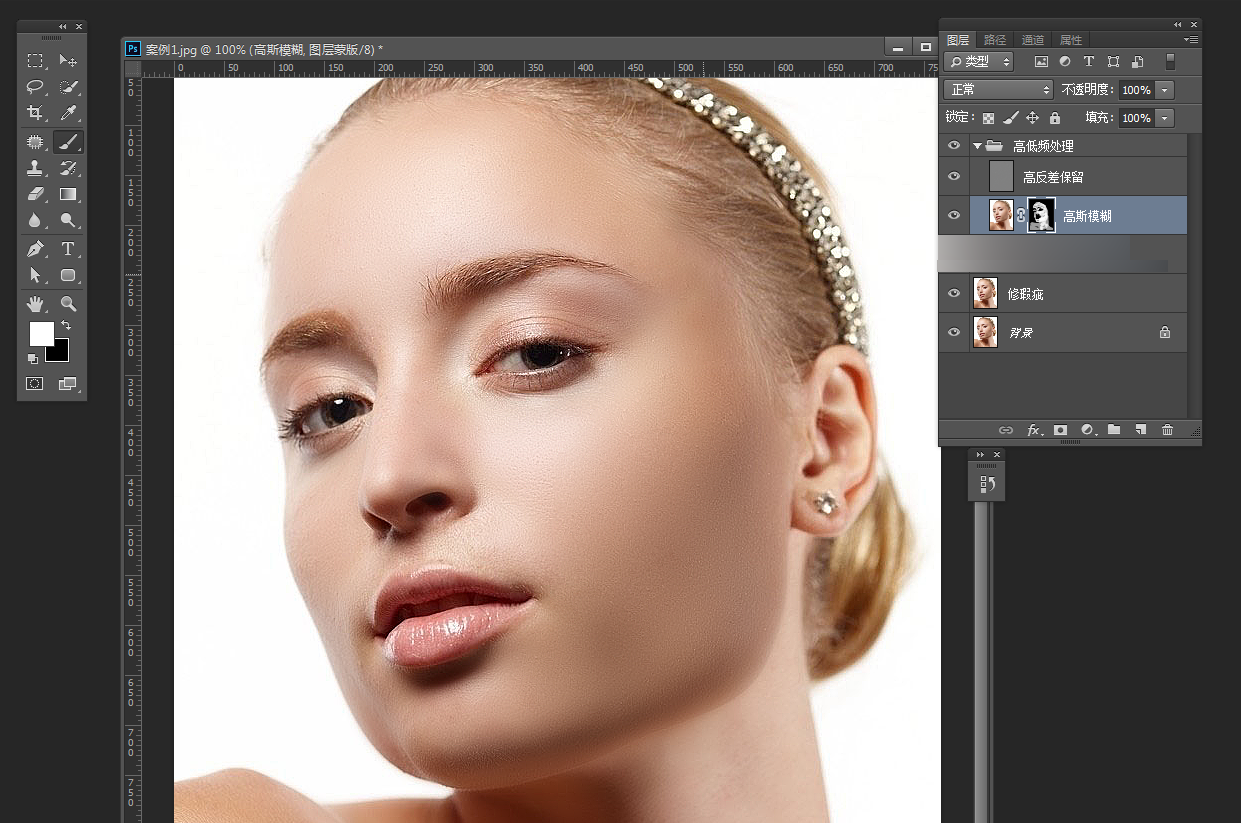
Task: Open the History panel icon
Action: tap(987, 484)
